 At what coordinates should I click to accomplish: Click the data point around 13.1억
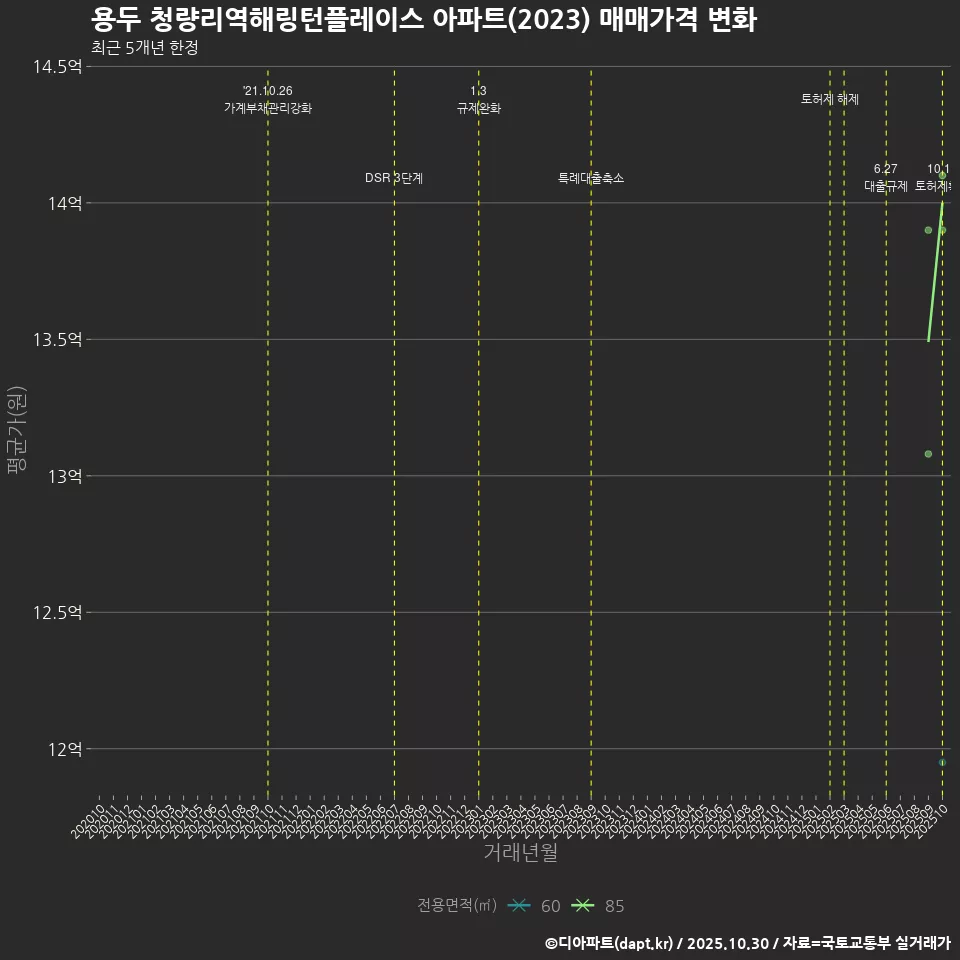click(928, 454)
